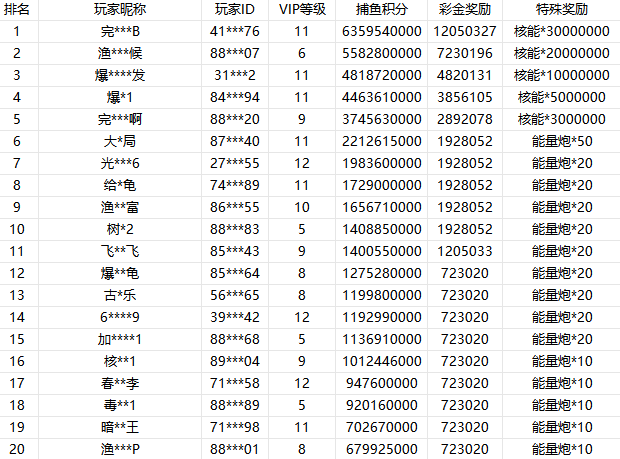This screenshot has height=459, width=620.
Task: Click the 特殊奖励 column header
Action: (x=561, y=9)
